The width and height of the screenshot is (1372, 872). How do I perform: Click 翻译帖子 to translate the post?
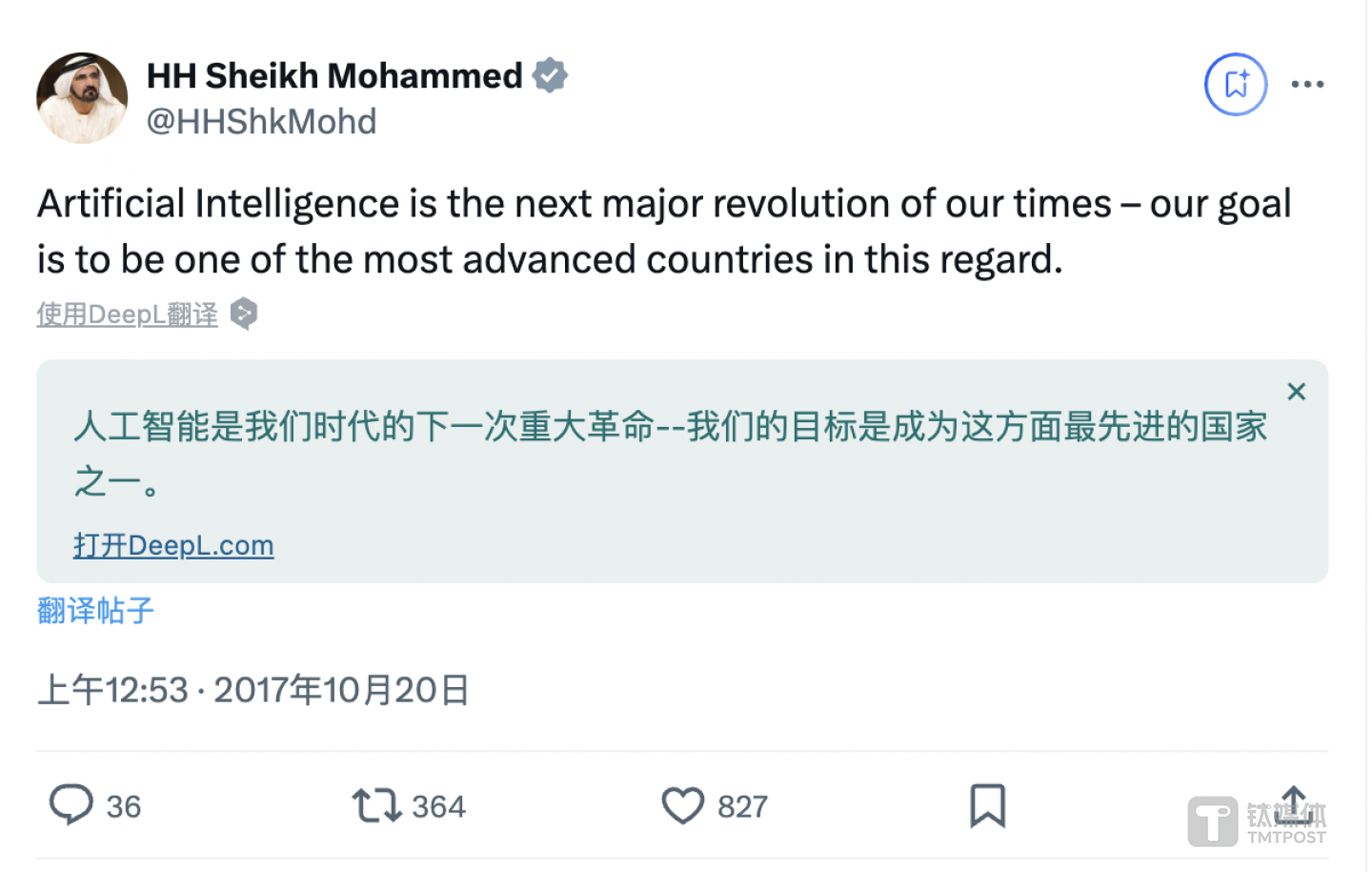95,610
